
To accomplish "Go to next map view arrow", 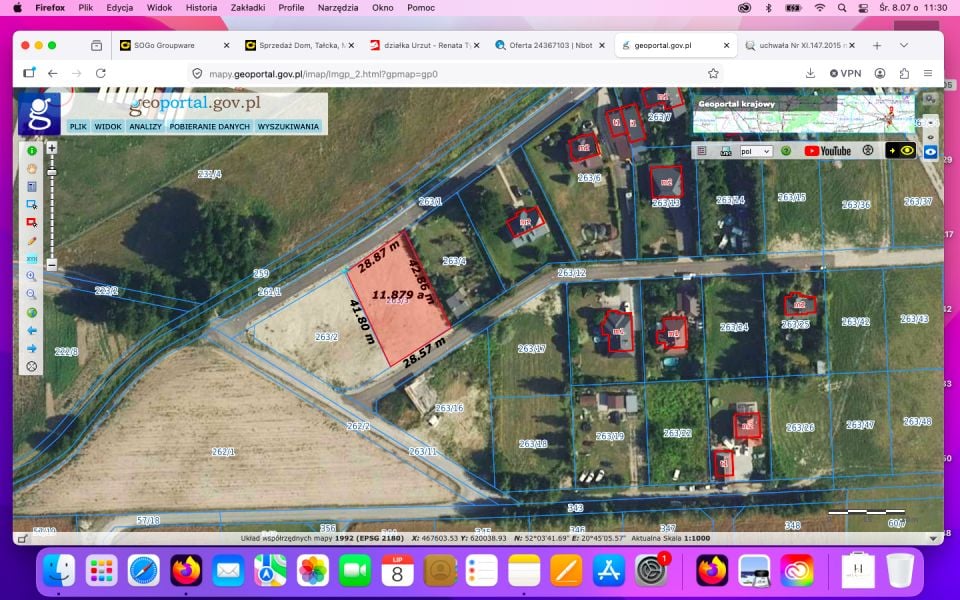I will point(32,348).
